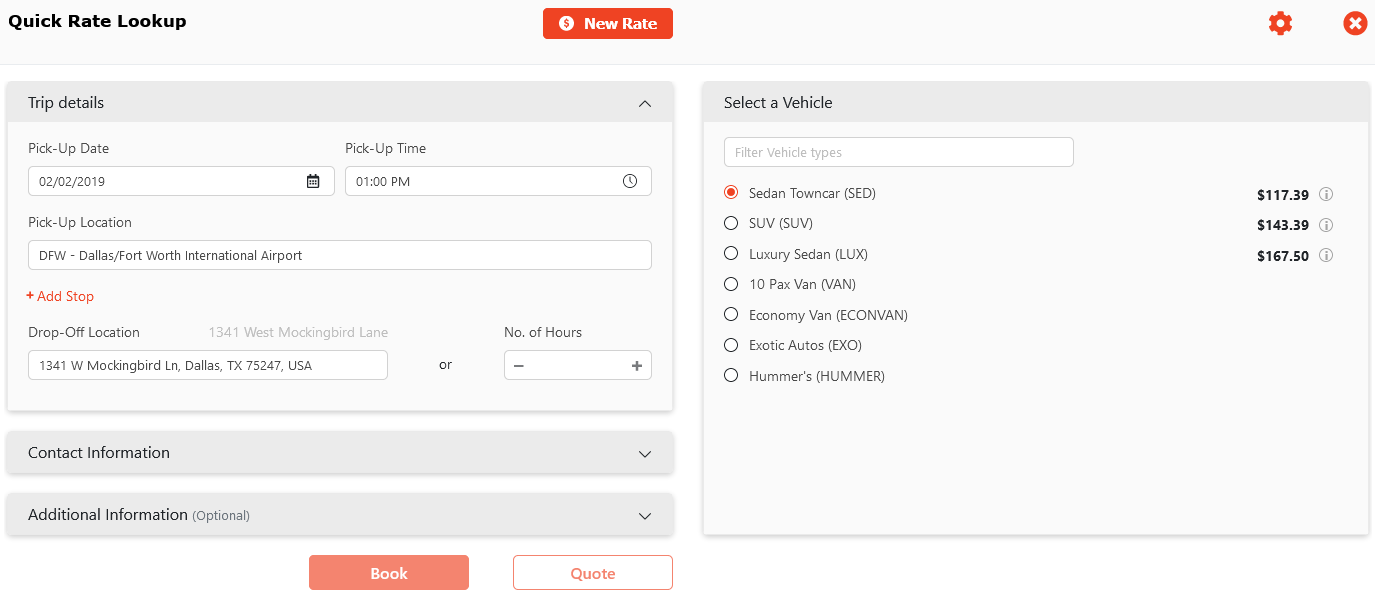Select the SUV (SUV) radio button

[x=731, y=223]
